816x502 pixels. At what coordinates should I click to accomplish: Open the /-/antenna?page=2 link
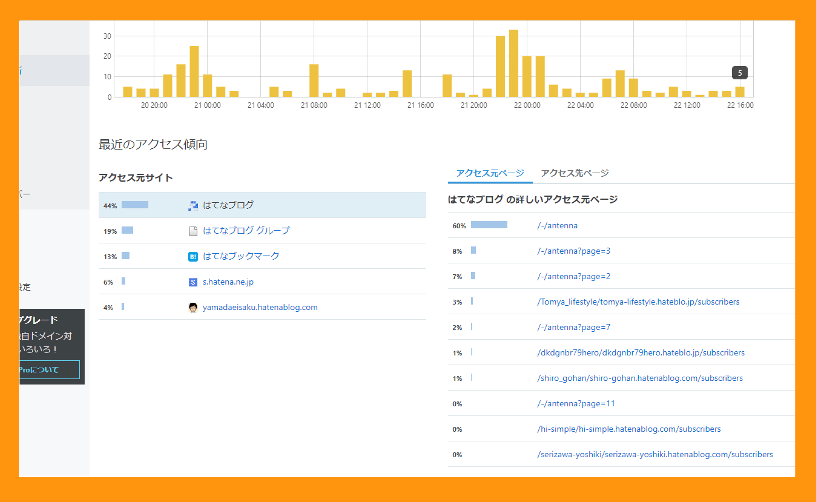click(x=573, y=276)
